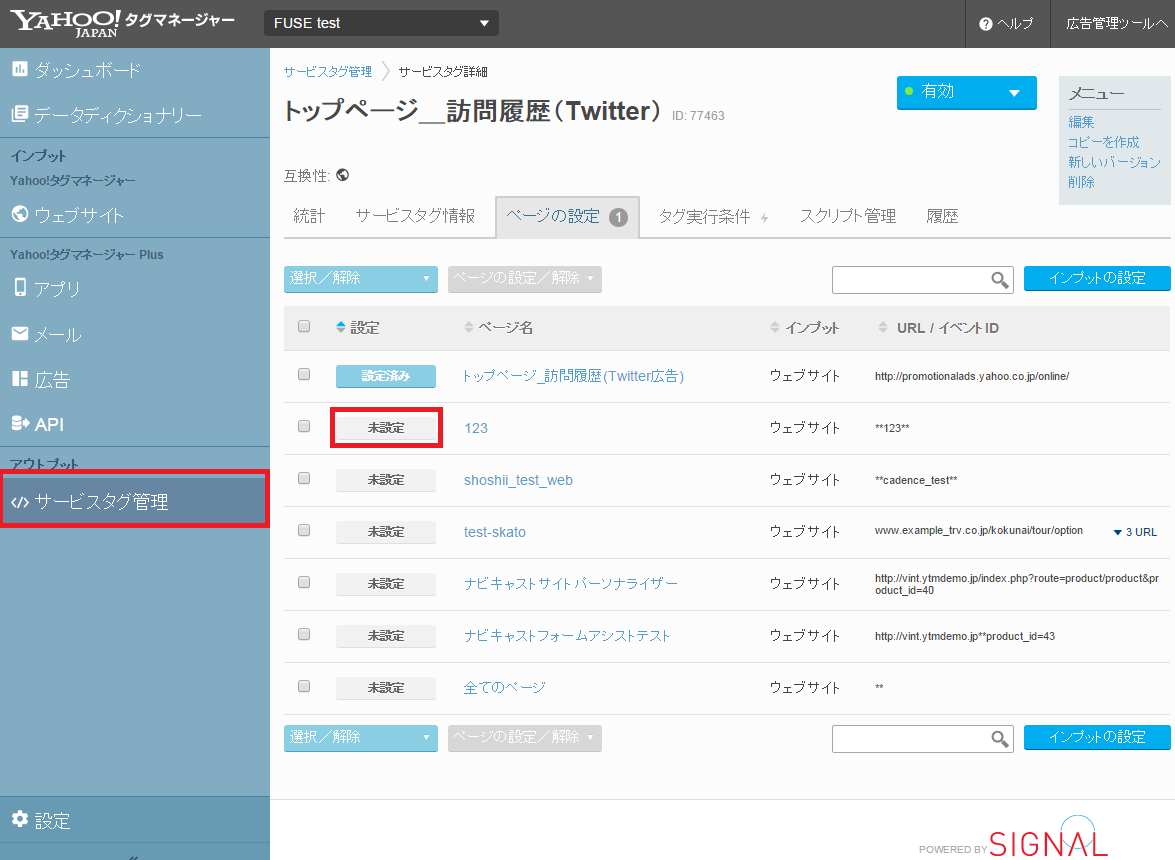Open the メール sidebar entry

point(46,334)
